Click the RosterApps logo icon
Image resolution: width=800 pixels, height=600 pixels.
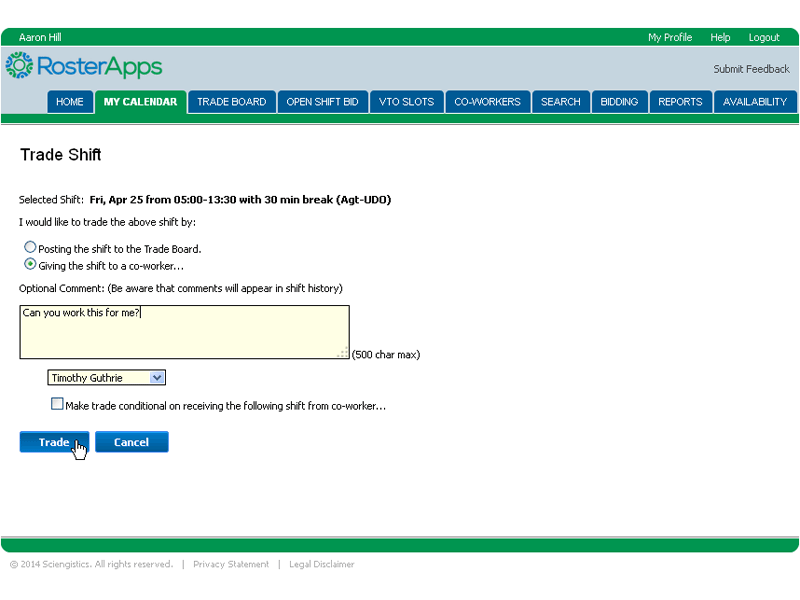pyautogui.click(x=19, y=66)
